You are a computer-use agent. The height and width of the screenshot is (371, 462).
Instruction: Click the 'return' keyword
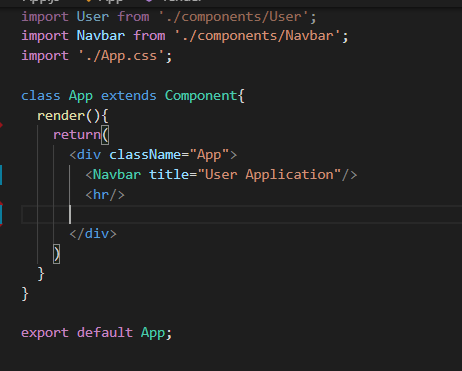77,135
